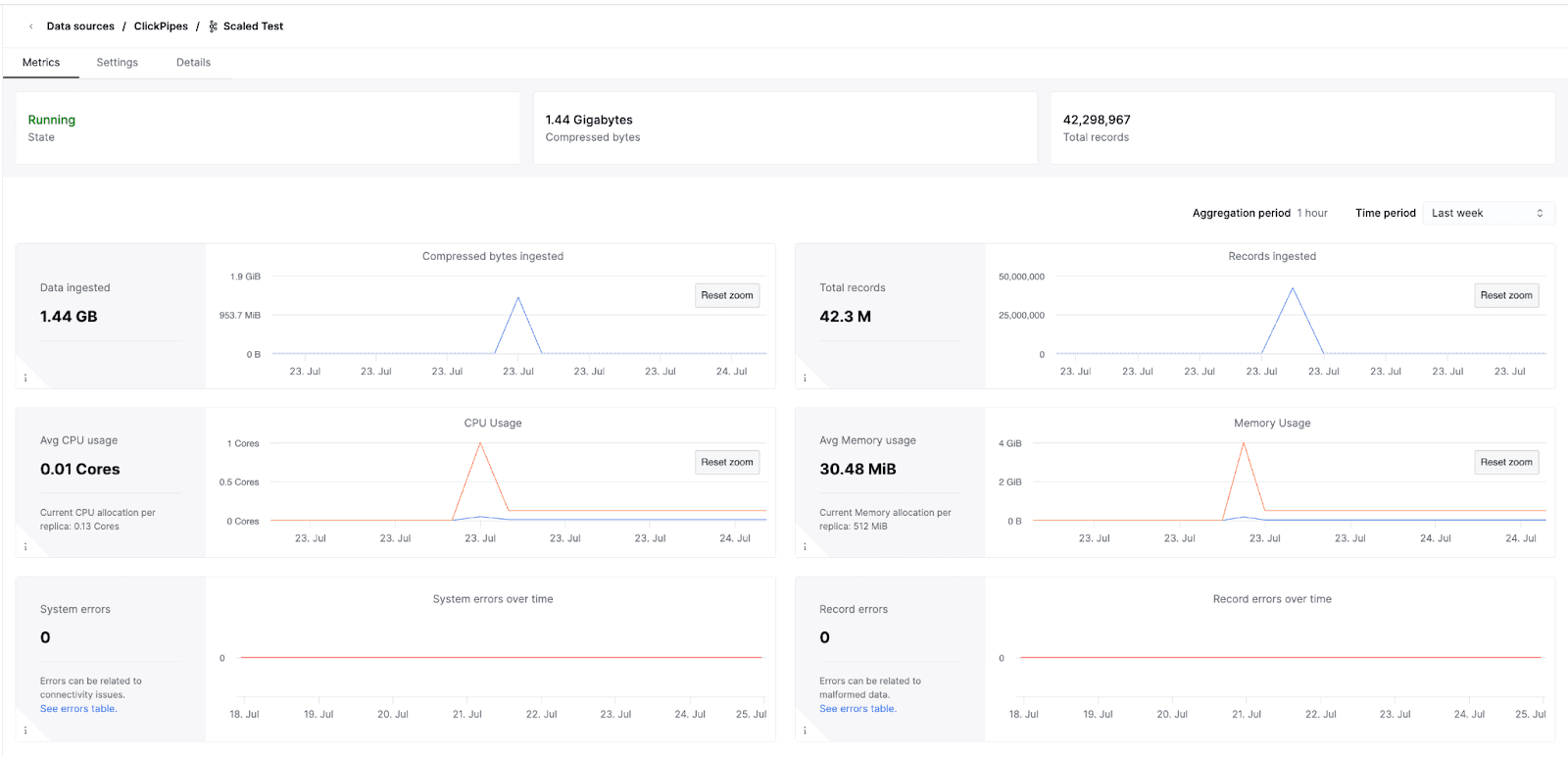
Task: Click the pipe icon next to Scaled Test
Action: point(214,26)
